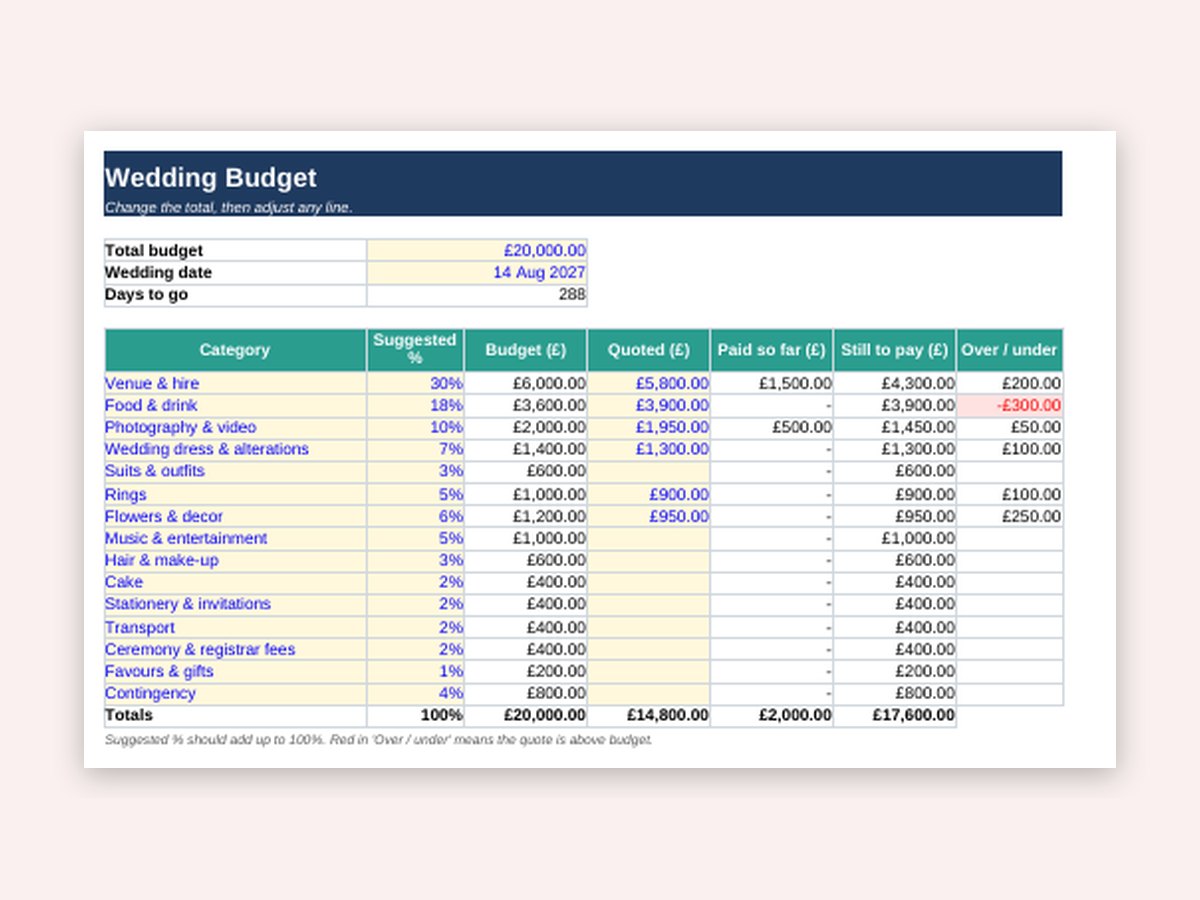This screenshot has height=900, width=1200.
Task: Select Food & drink suggested 18% cell
Action: (x=416, y=405)
